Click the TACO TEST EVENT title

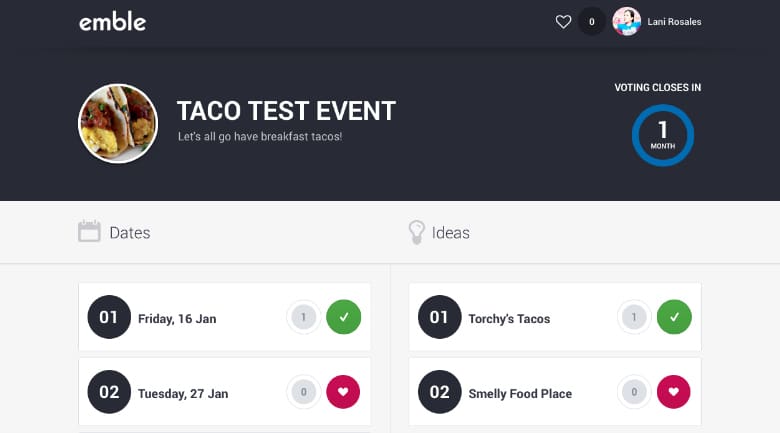point(286,111)
